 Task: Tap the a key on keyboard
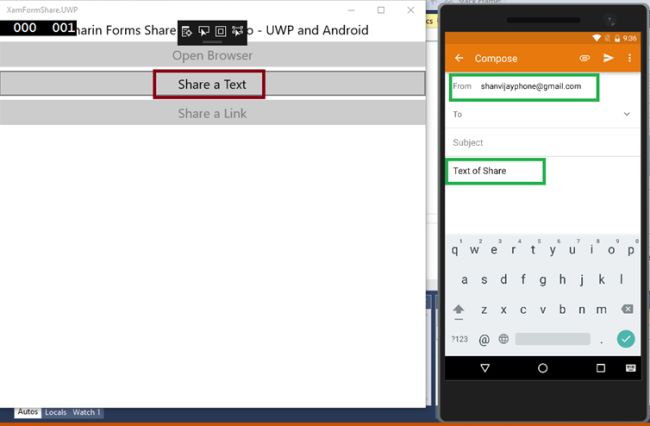(x=464, y=280)
